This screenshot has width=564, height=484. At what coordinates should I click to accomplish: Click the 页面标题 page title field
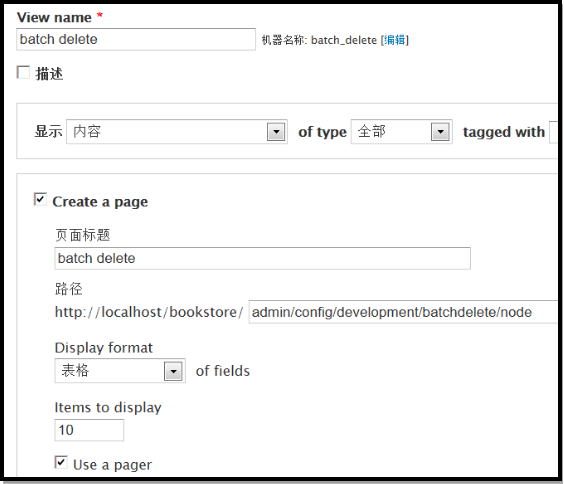click(x=263, y=258)
